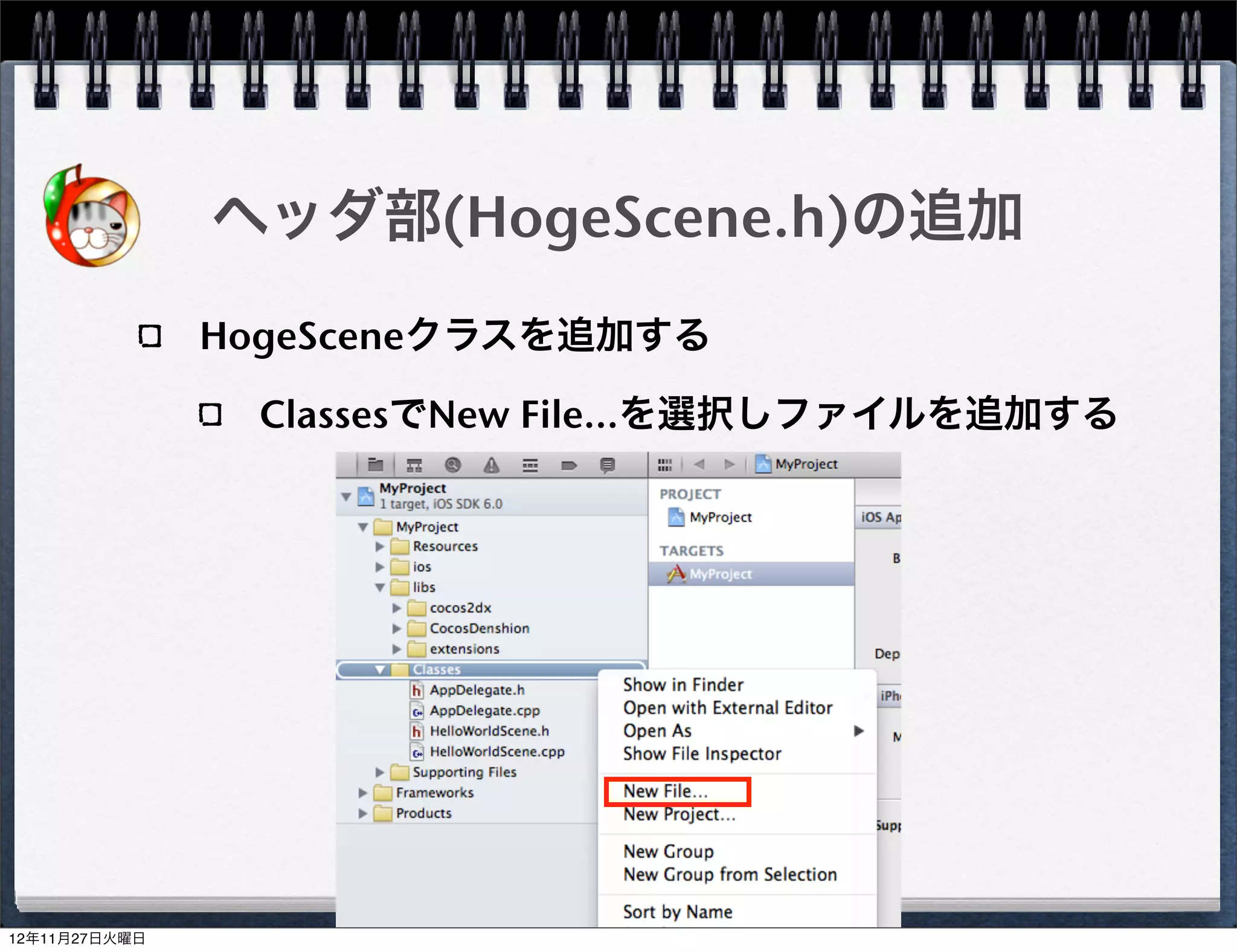Choose Sort by Name
The width and height of the screenshot is (1237, 952).
coord(737,912)
